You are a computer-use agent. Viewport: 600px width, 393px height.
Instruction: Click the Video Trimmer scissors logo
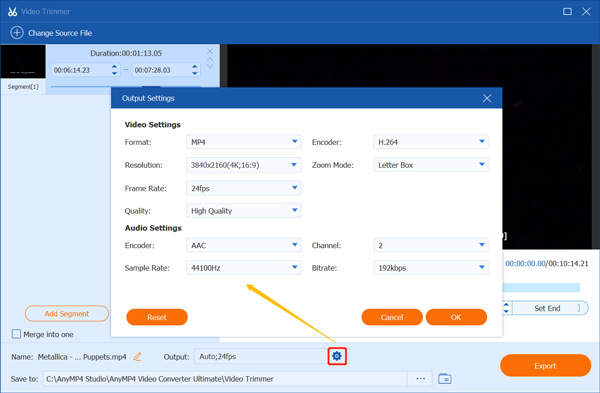(x=12, y=11)
